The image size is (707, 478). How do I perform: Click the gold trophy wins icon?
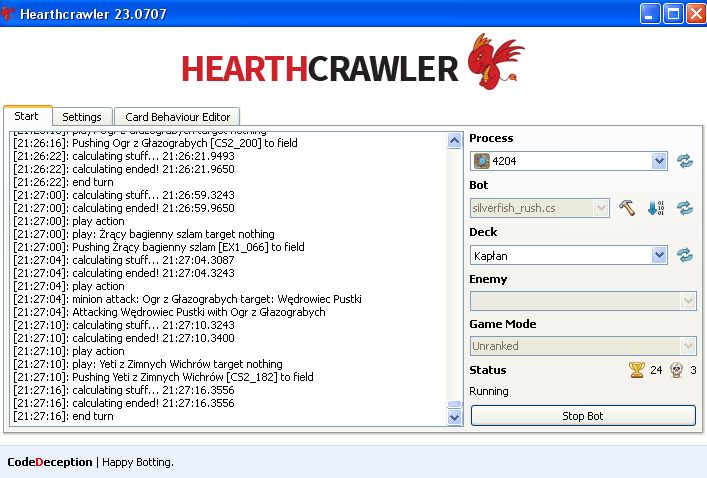(x=637, y=370)
